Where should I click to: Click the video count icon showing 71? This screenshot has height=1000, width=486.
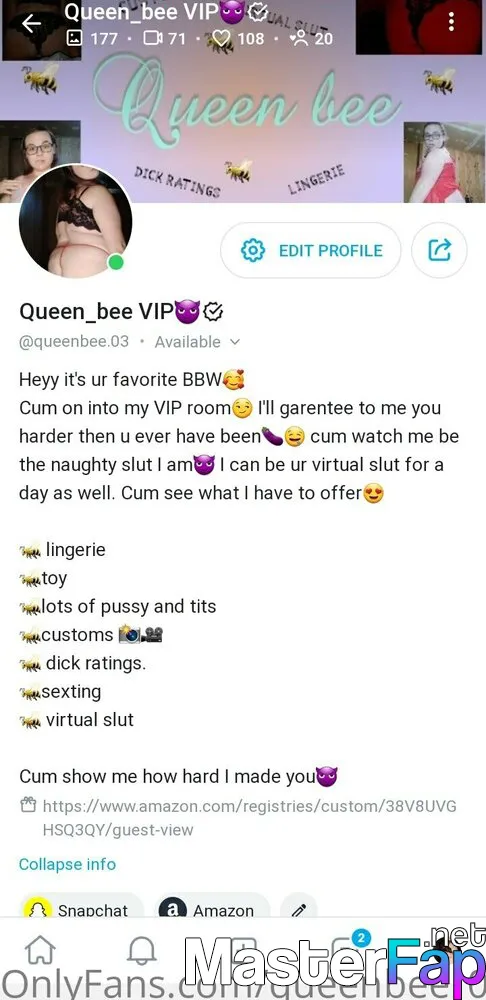click(x=152, y=38)
